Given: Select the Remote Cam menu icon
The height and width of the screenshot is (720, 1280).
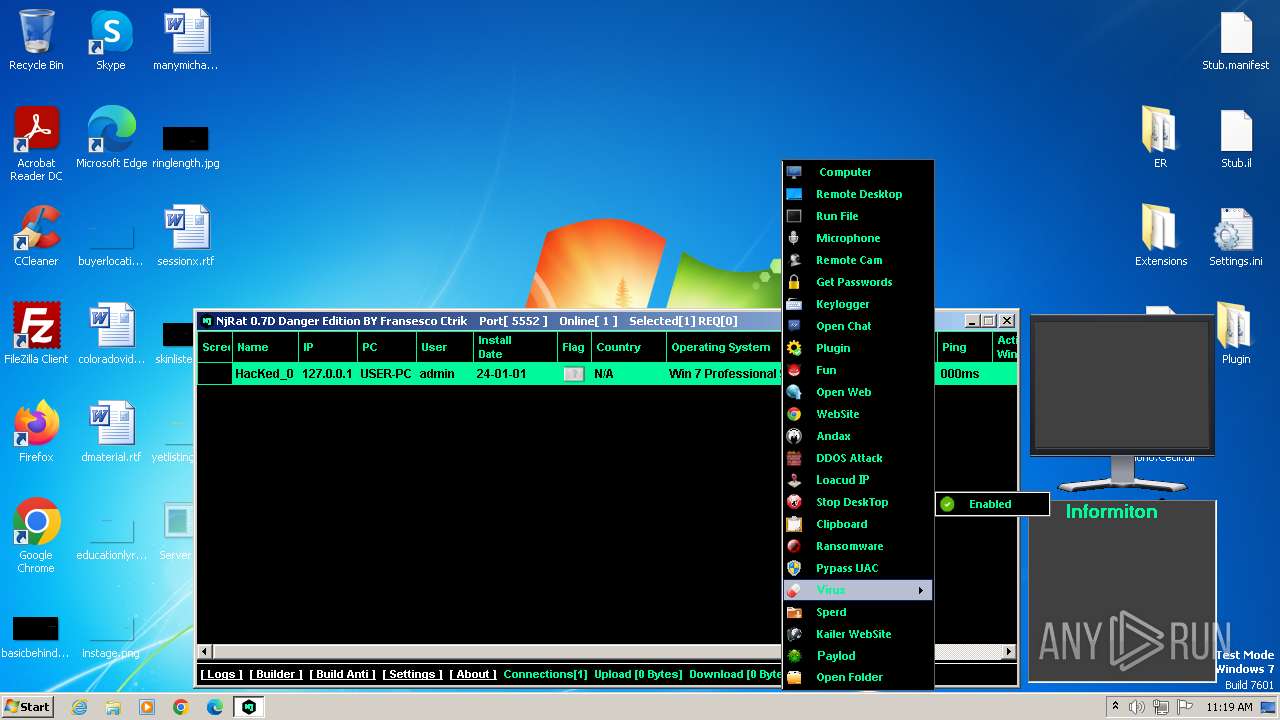Looking at the screenshot, I should point(794,260).
